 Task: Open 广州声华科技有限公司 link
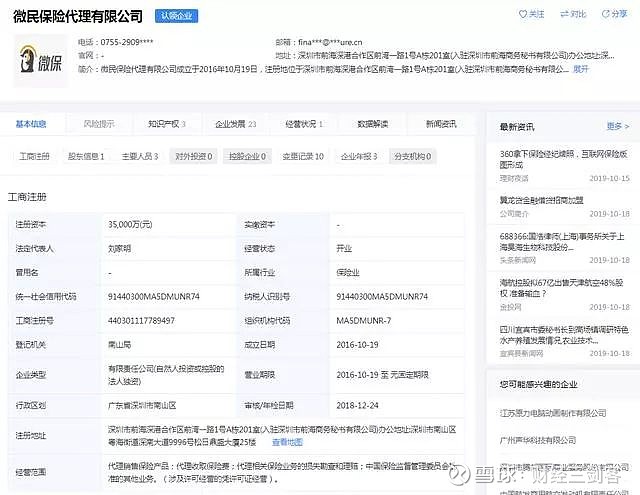[x=538, y=440]
